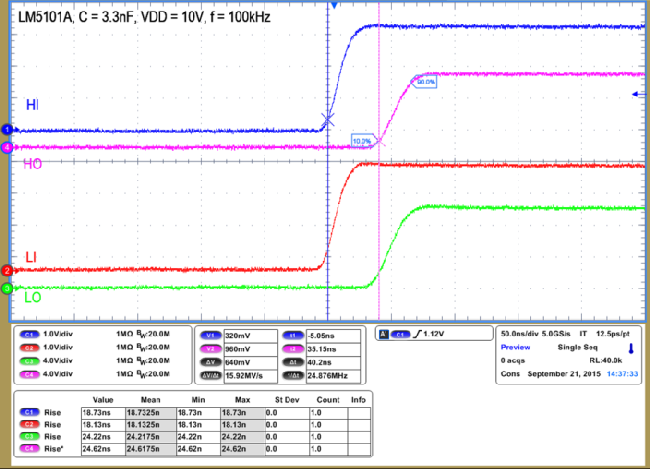Click the 12.5ps/pt resolution readout

613,333
